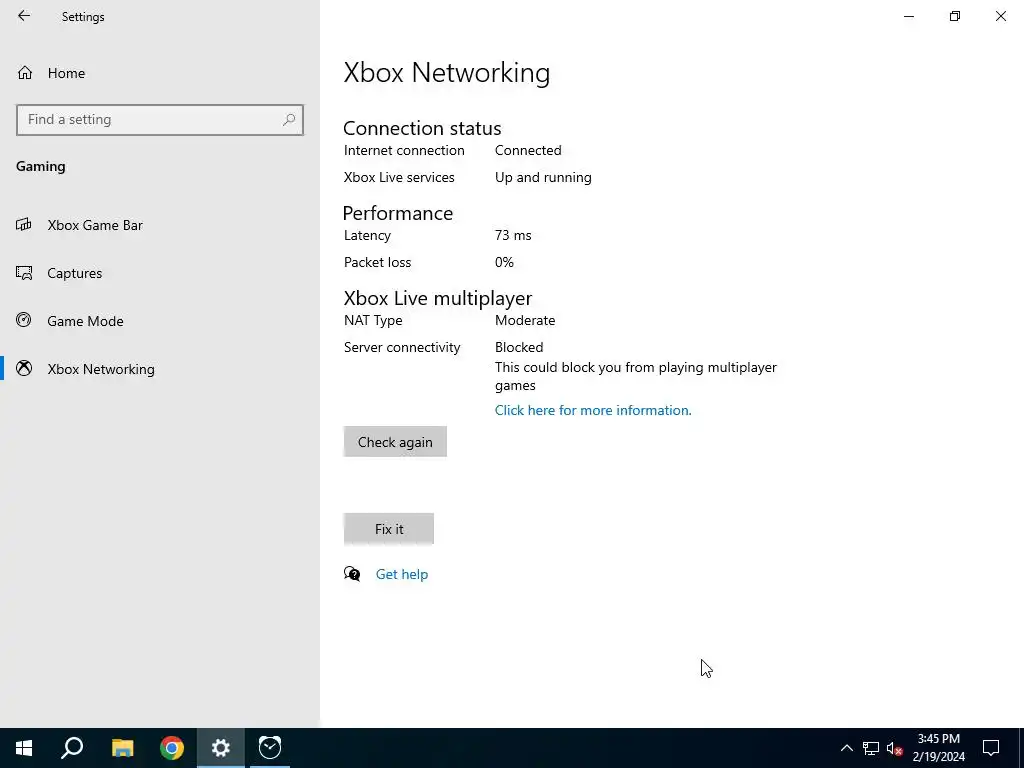Click the multiplayer games warning message
The image size is (1024, 768).
coord(635,376)
